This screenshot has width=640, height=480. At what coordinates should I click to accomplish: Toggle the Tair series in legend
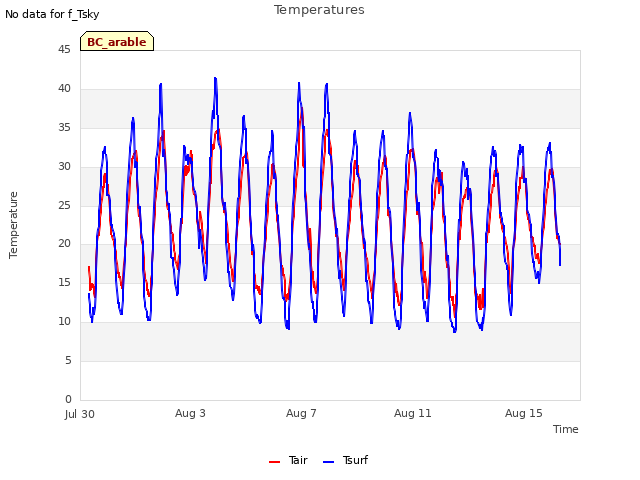(x=288, y=460)
